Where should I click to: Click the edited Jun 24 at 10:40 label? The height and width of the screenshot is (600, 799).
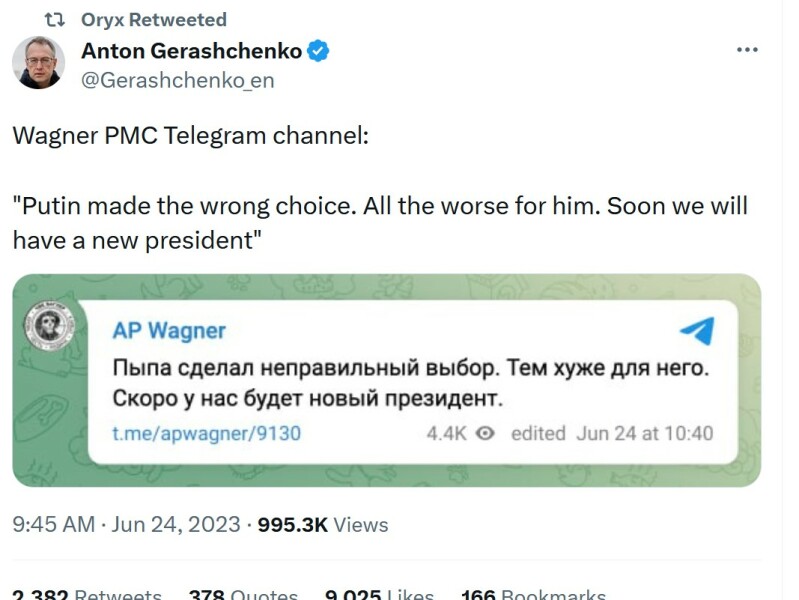(612, 434)
